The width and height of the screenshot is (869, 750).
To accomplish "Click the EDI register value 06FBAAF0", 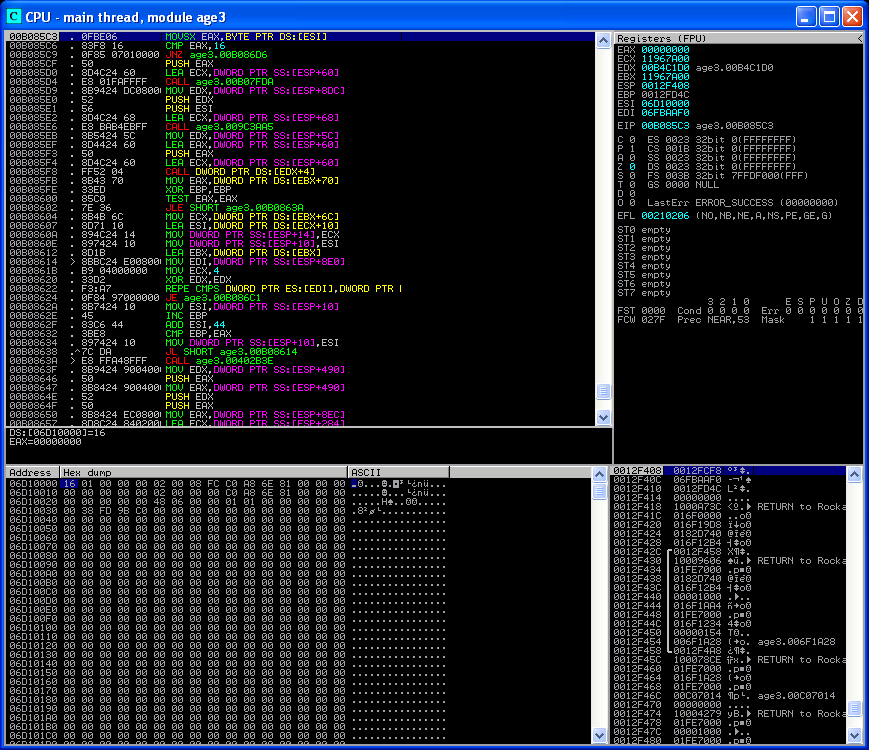I will (x=665, y=113).
